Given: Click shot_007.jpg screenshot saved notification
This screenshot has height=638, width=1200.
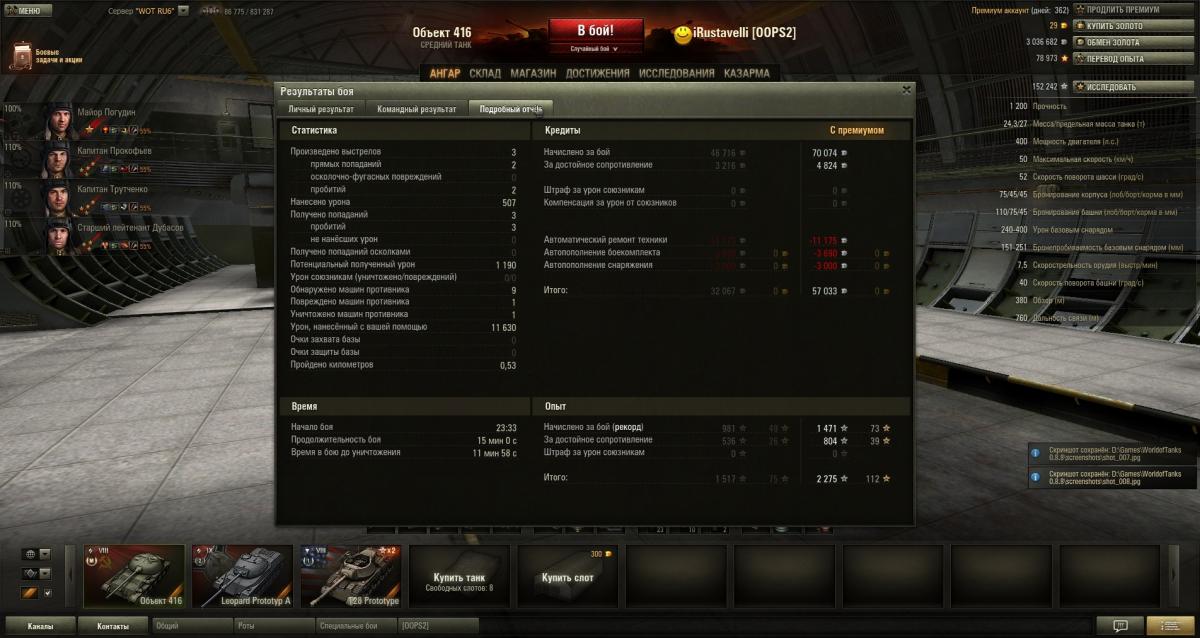Looking at the screenshot, I should point(1112,454).
